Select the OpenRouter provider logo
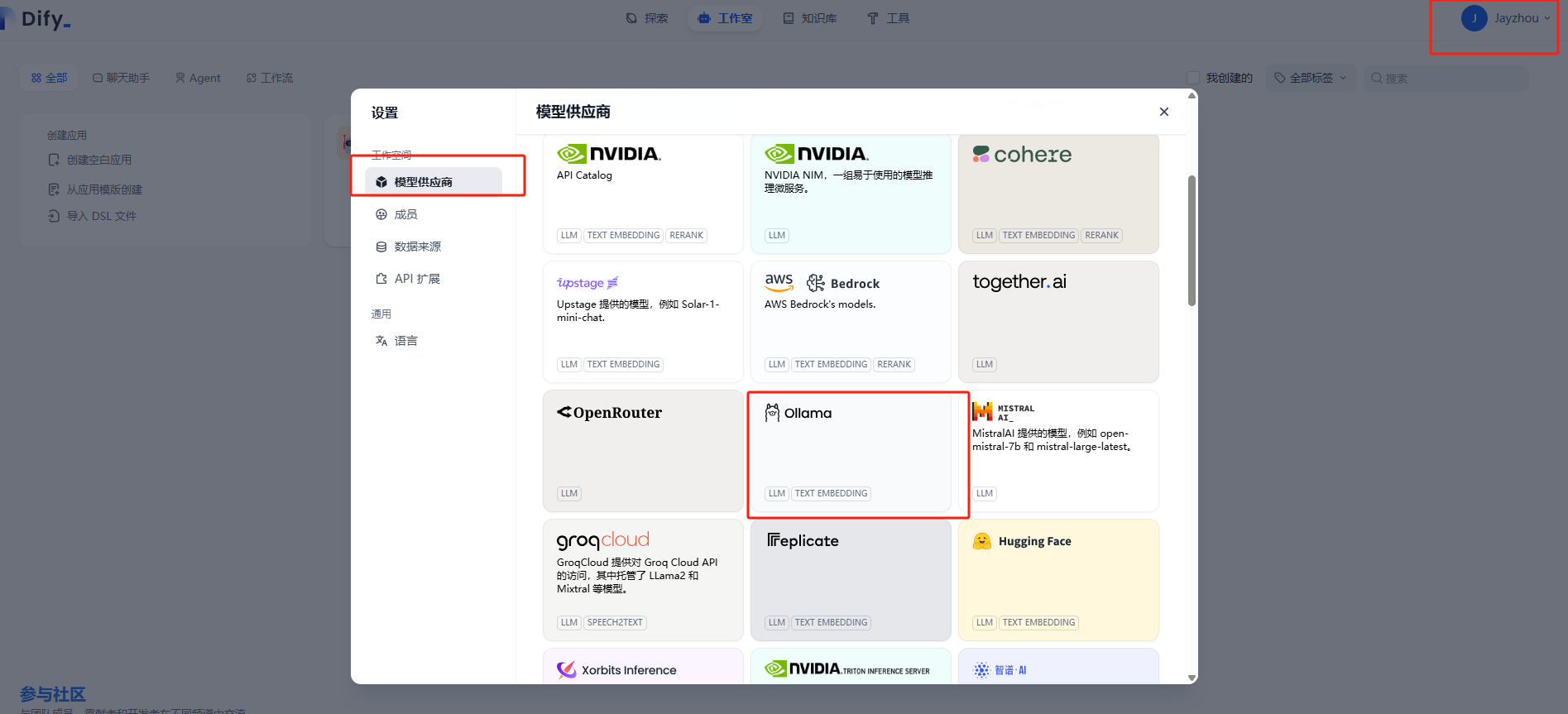 [610, 412]
